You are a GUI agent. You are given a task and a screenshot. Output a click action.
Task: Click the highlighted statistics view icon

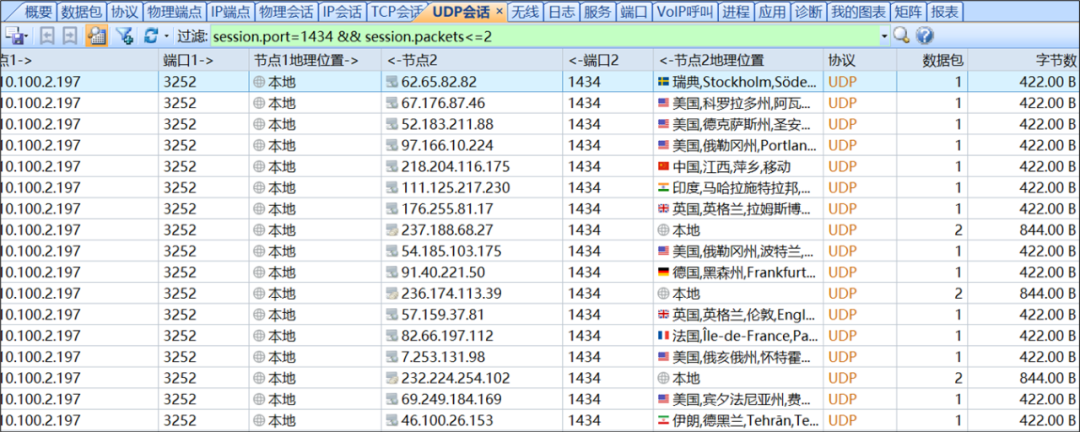point(97,36)
